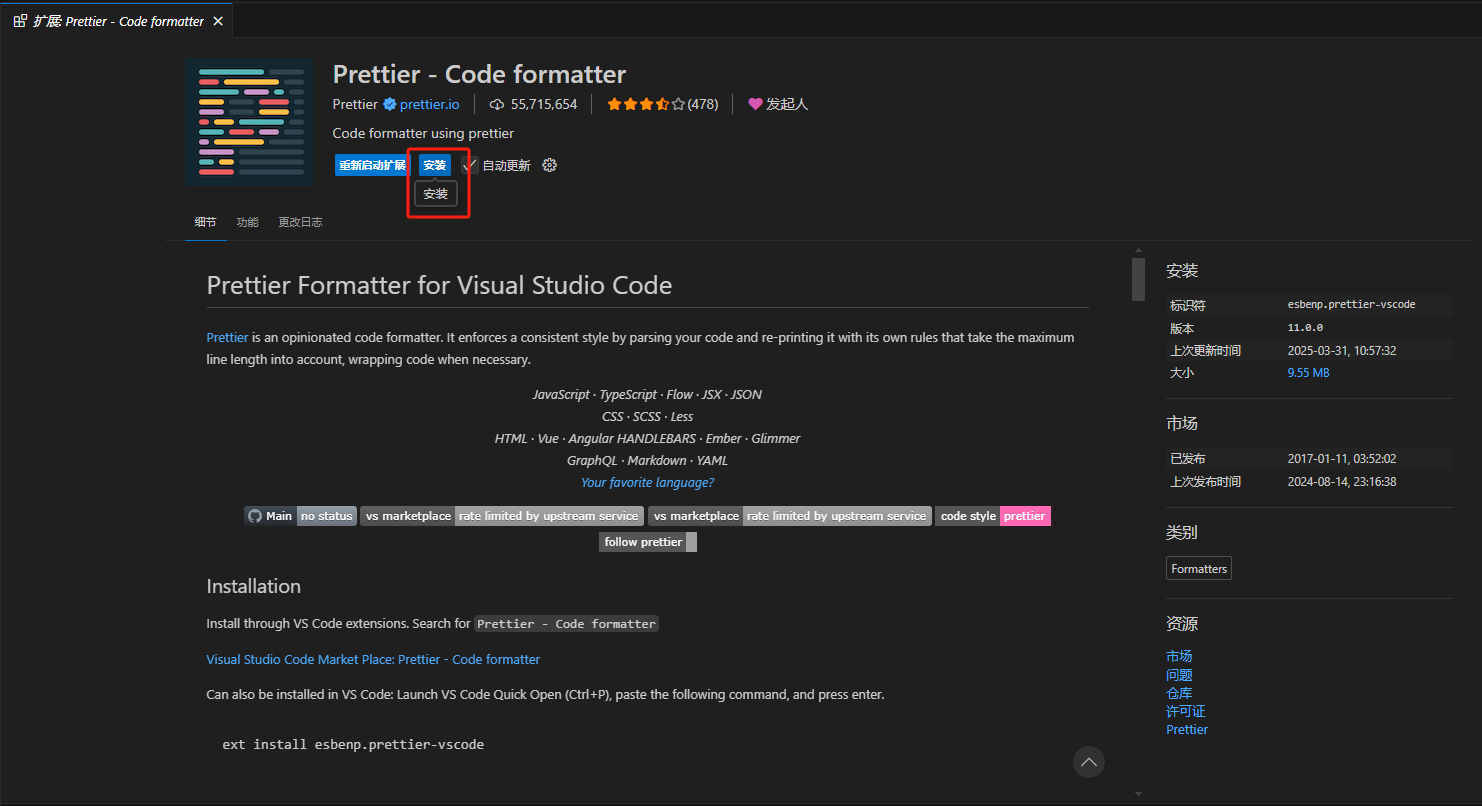The width and height of the screenshot is (1482, 806).
Task: Click the 重新启动扩展 button
Action: [x=373, y=165]
